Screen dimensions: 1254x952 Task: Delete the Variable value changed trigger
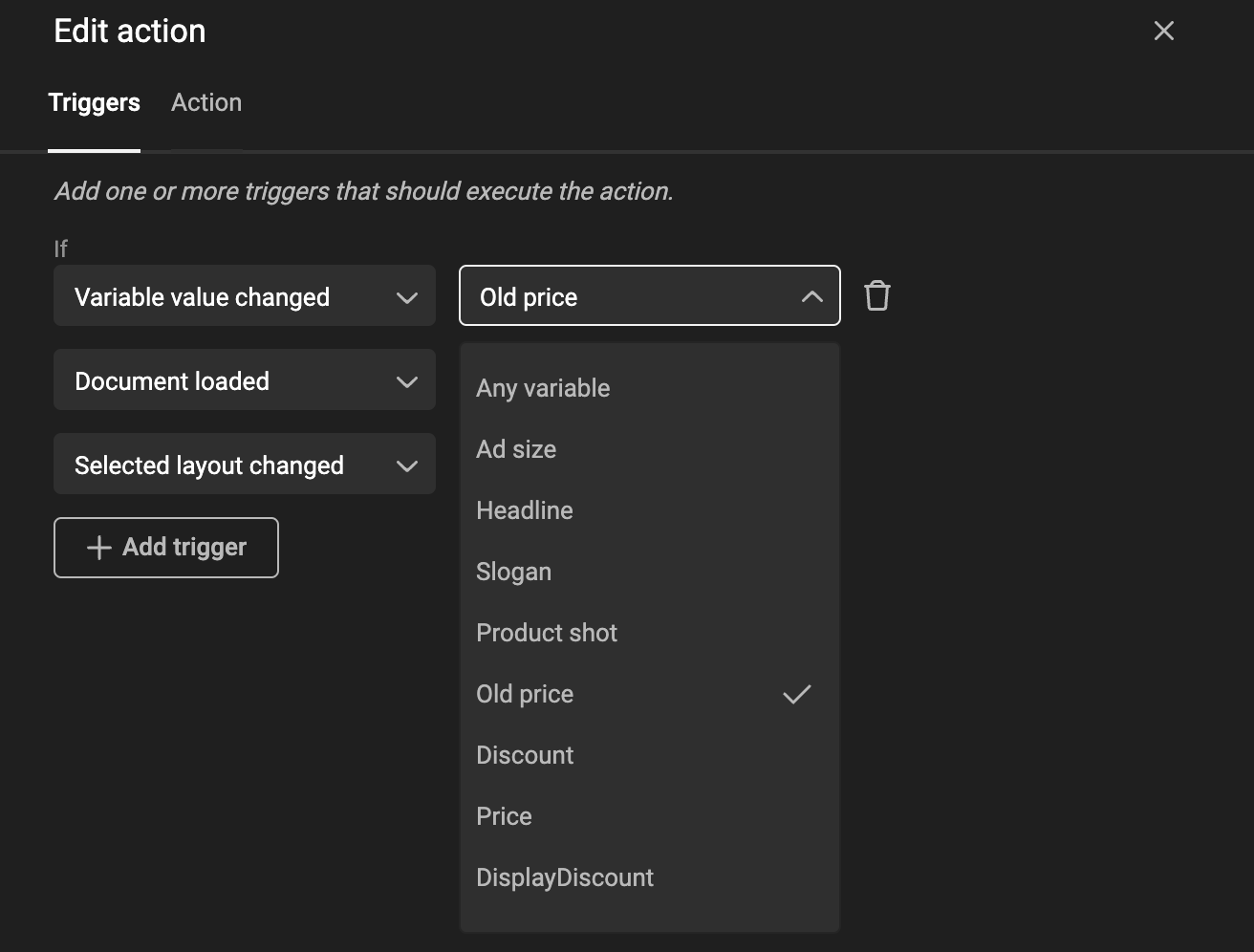click(877, 295)
